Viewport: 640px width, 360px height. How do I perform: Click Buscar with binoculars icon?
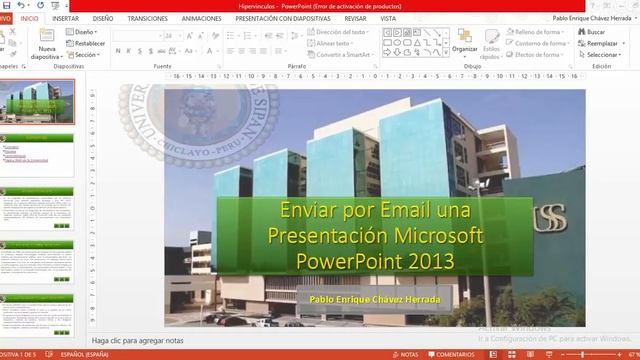click(x=591, y=32)
